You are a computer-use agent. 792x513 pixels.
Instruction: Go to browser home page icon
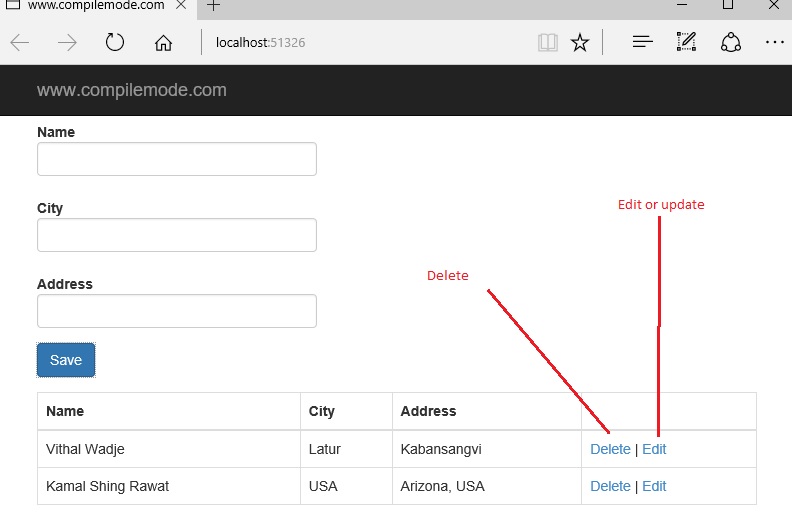(x=163, y=43)
